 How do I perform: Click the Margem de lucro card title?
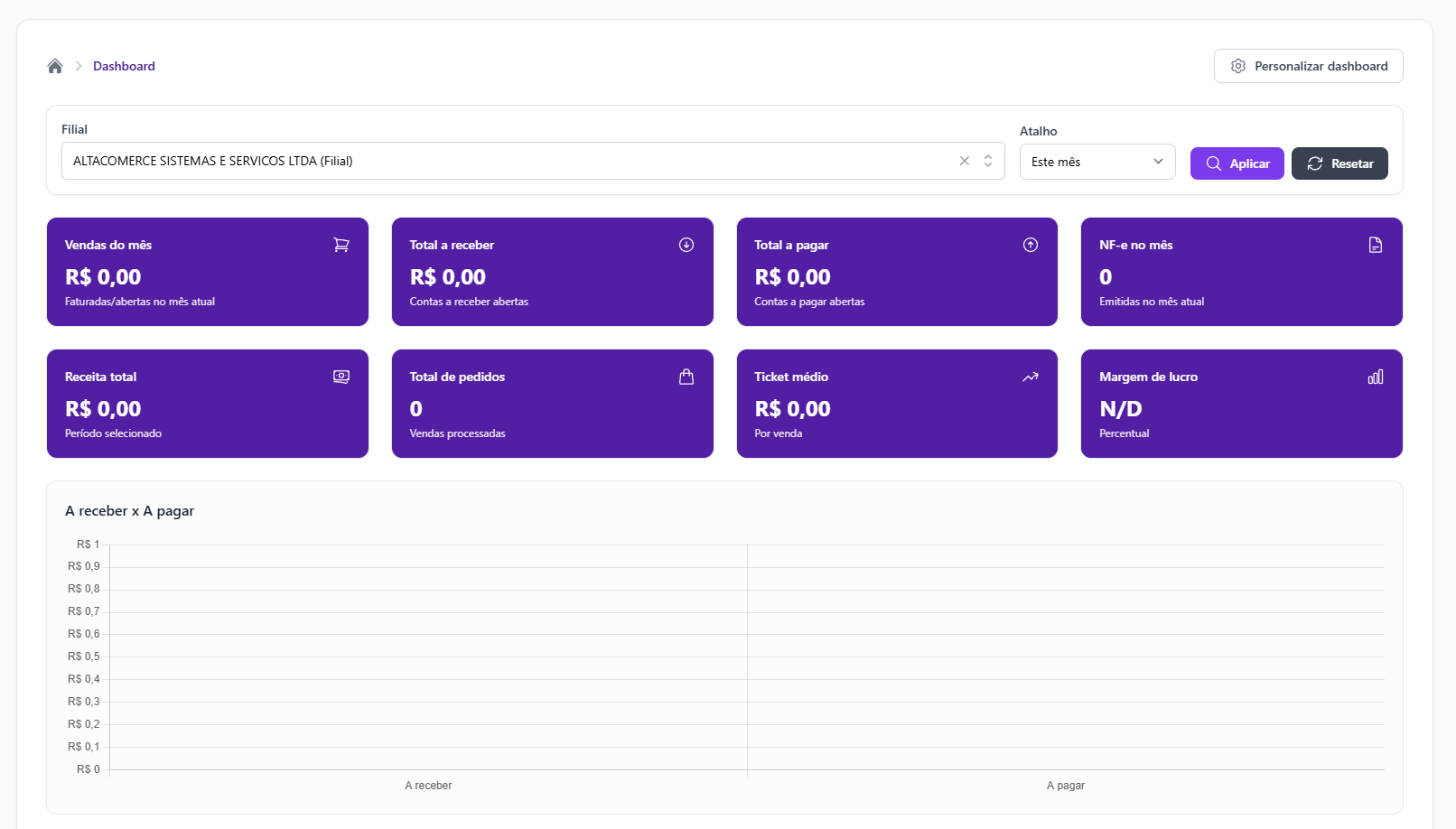[x=1148, y=377]
